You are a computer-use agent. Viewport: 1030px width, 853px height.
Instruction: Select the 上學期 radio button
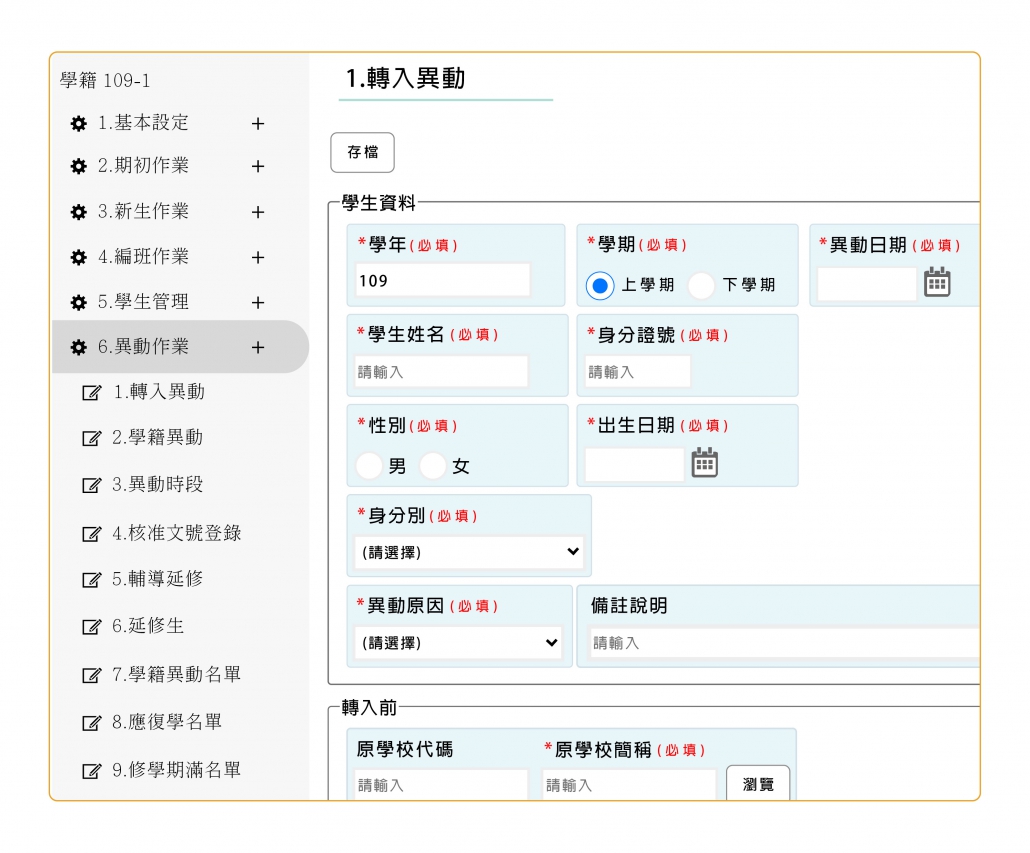pos(600,286)
